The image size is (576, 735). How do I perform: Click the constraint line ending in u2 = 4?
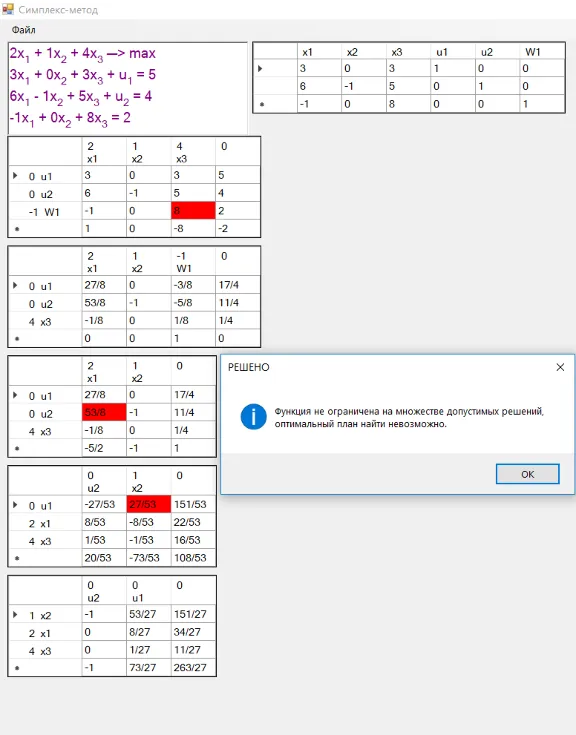tap(81, 97)
